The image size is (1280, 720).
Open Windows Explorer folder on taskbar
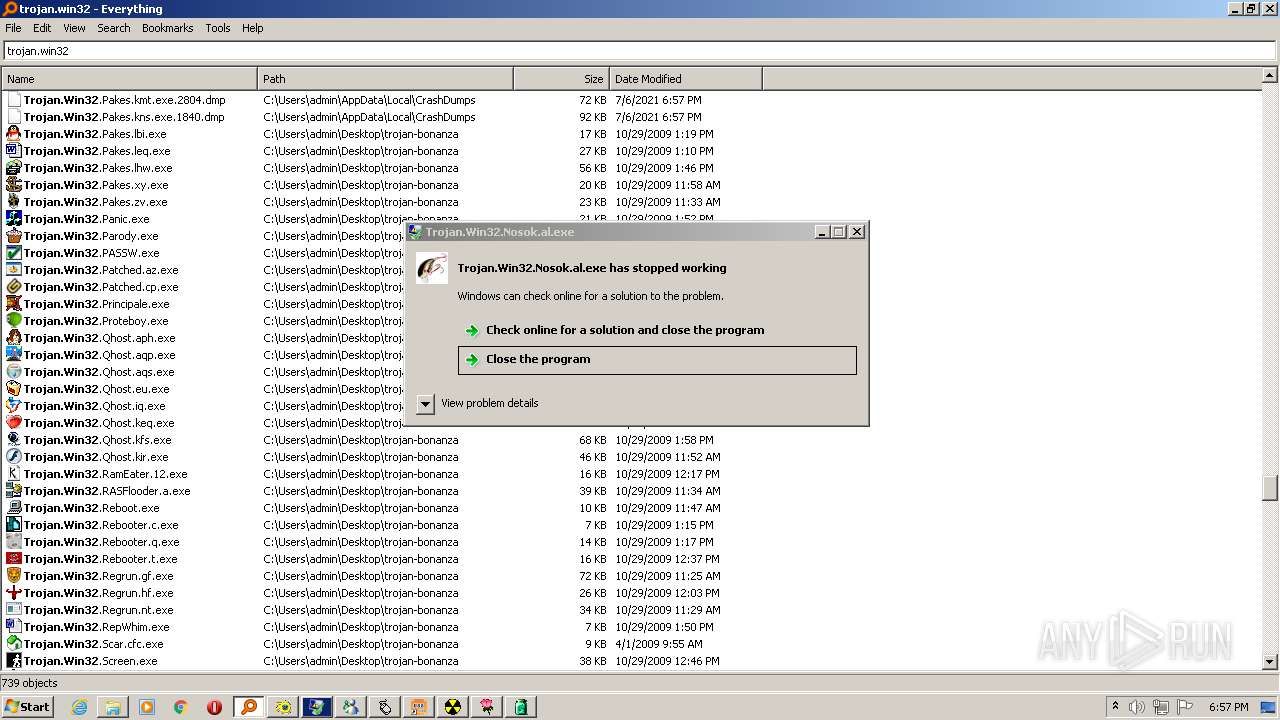[113, 707]
